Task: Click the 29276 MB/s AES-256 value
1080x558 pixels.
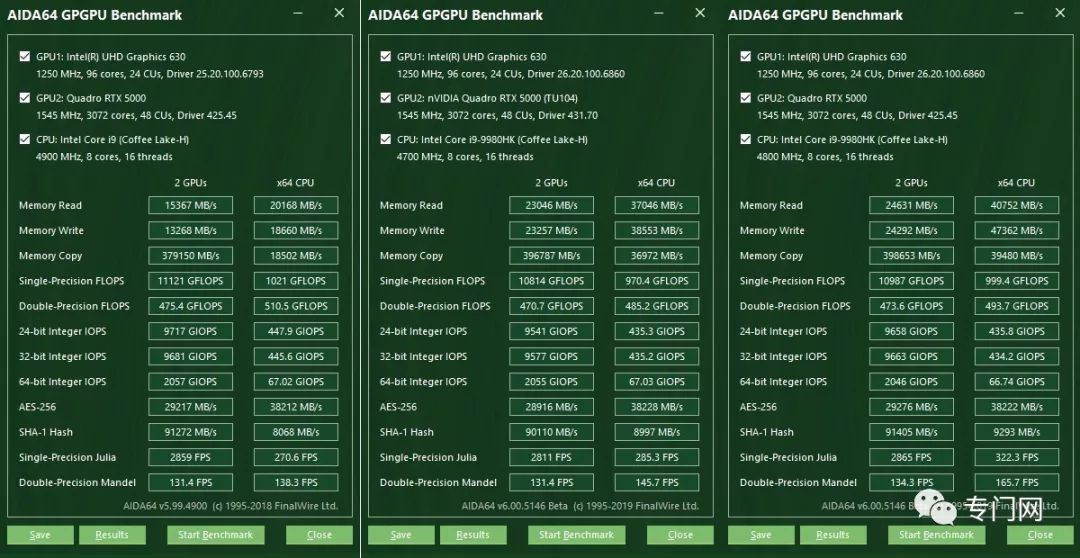Action: 911,406
